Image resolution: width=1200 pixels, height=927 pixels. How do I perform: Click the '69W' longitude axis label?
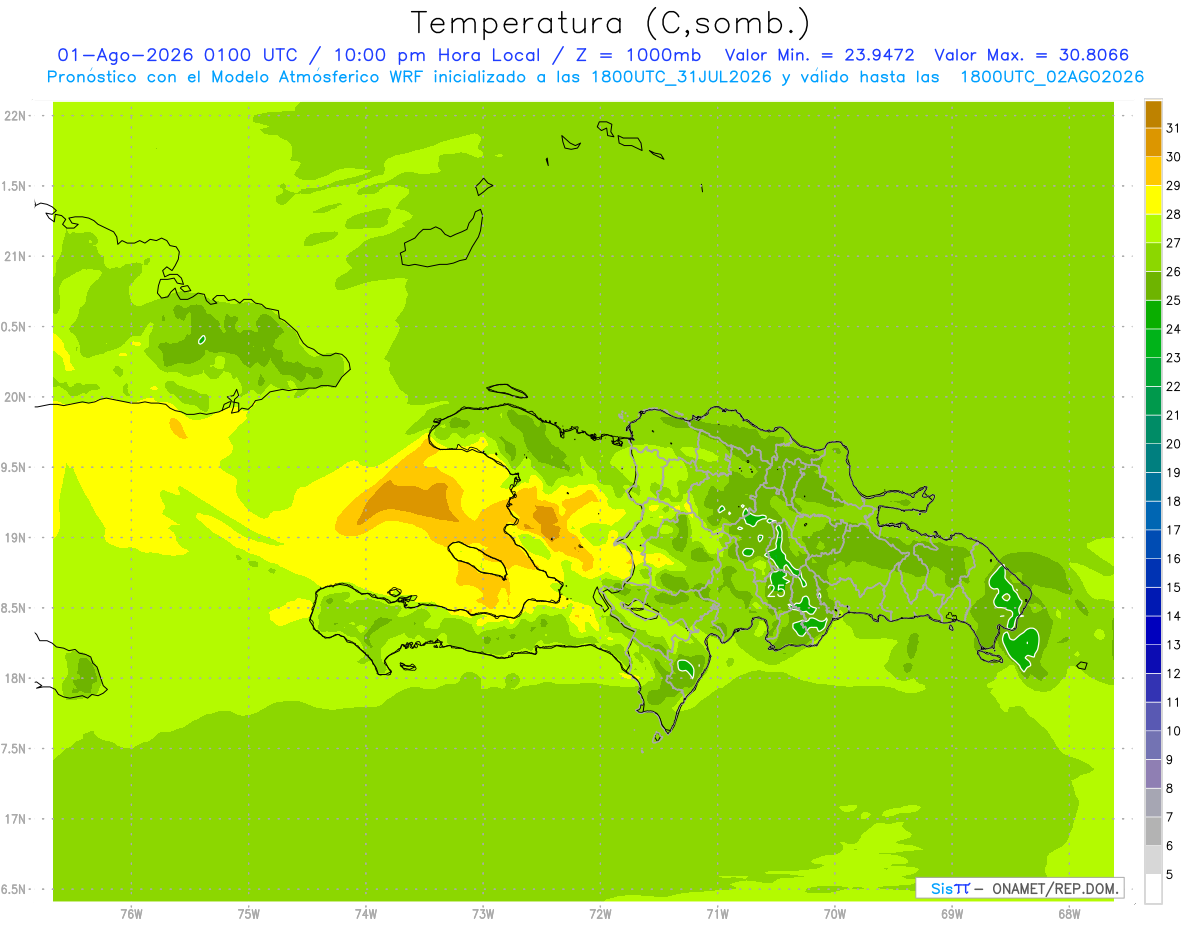click(951, 913)
